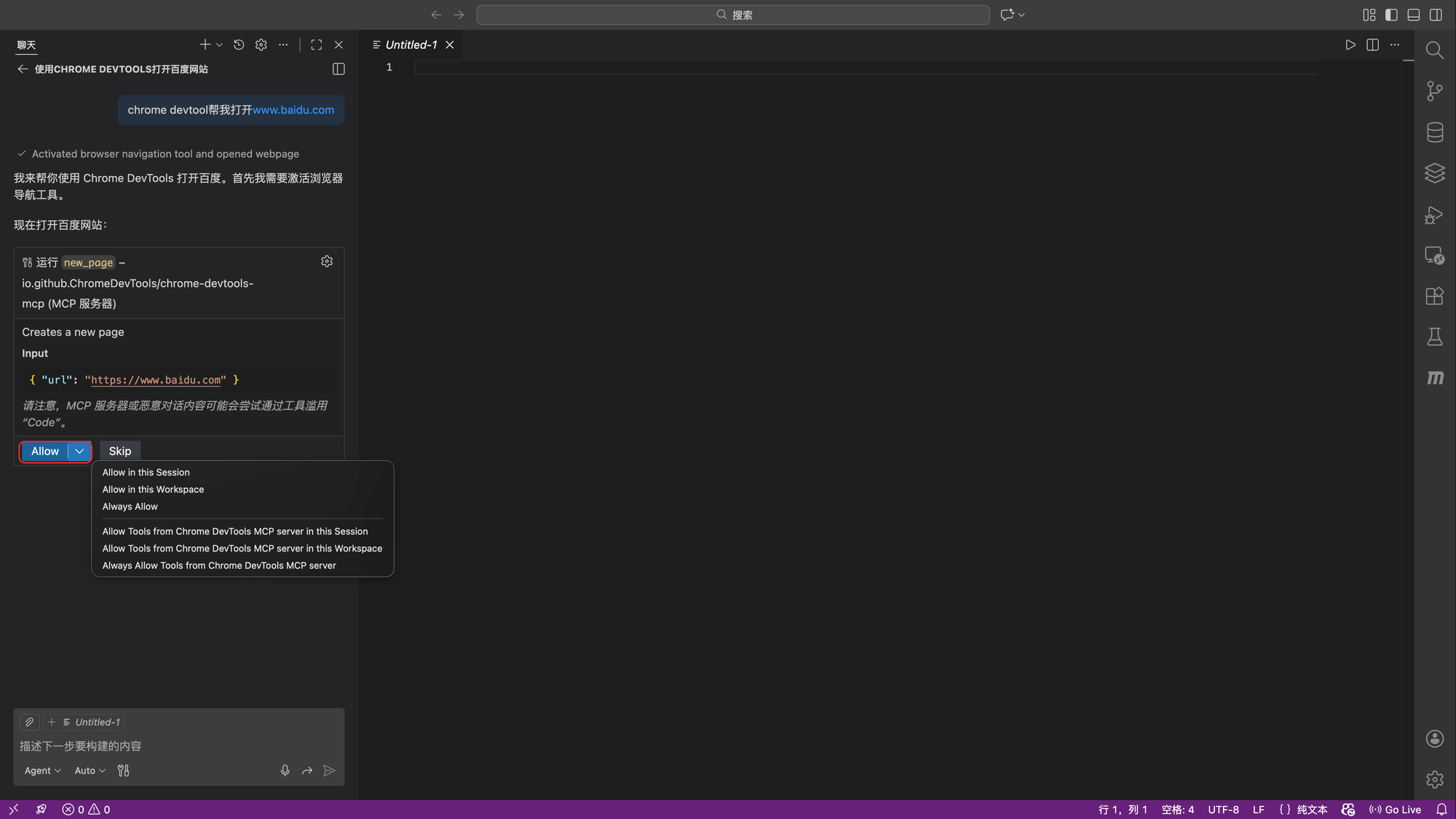1456x819 pixels.
Task: Toggle the chat session sidebar panel icon
Action: pyautogui.click(x=339, y=69)
